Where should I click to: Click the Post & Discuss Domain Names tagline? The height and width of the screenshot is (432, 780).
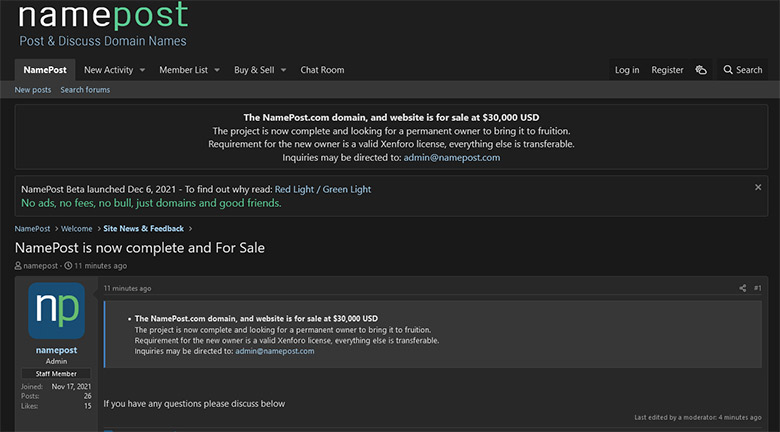click(x=103, y=41)
